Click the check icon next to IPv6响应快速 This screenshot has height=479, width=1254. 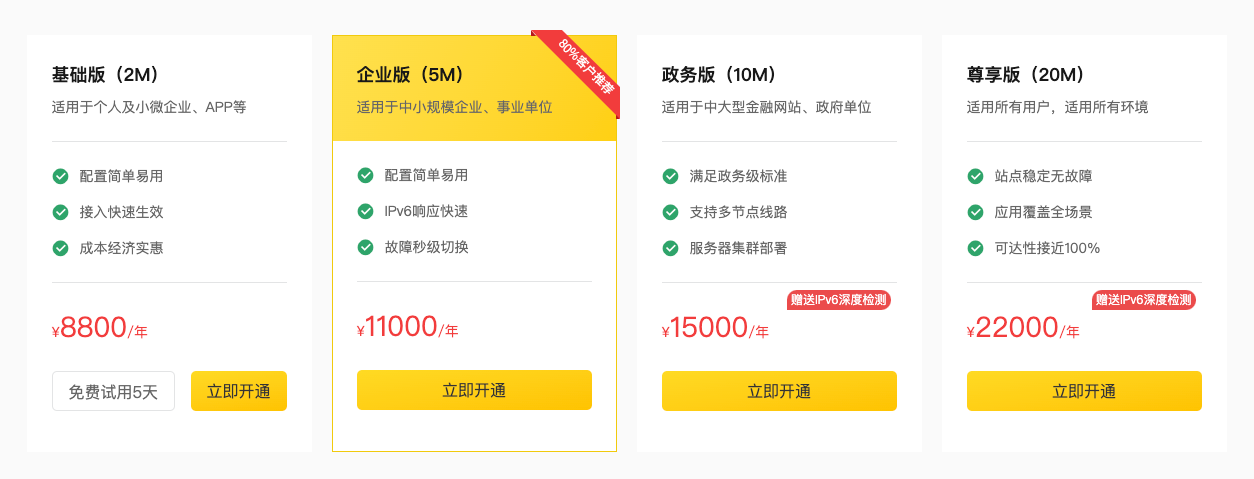[x=365, y=211]
